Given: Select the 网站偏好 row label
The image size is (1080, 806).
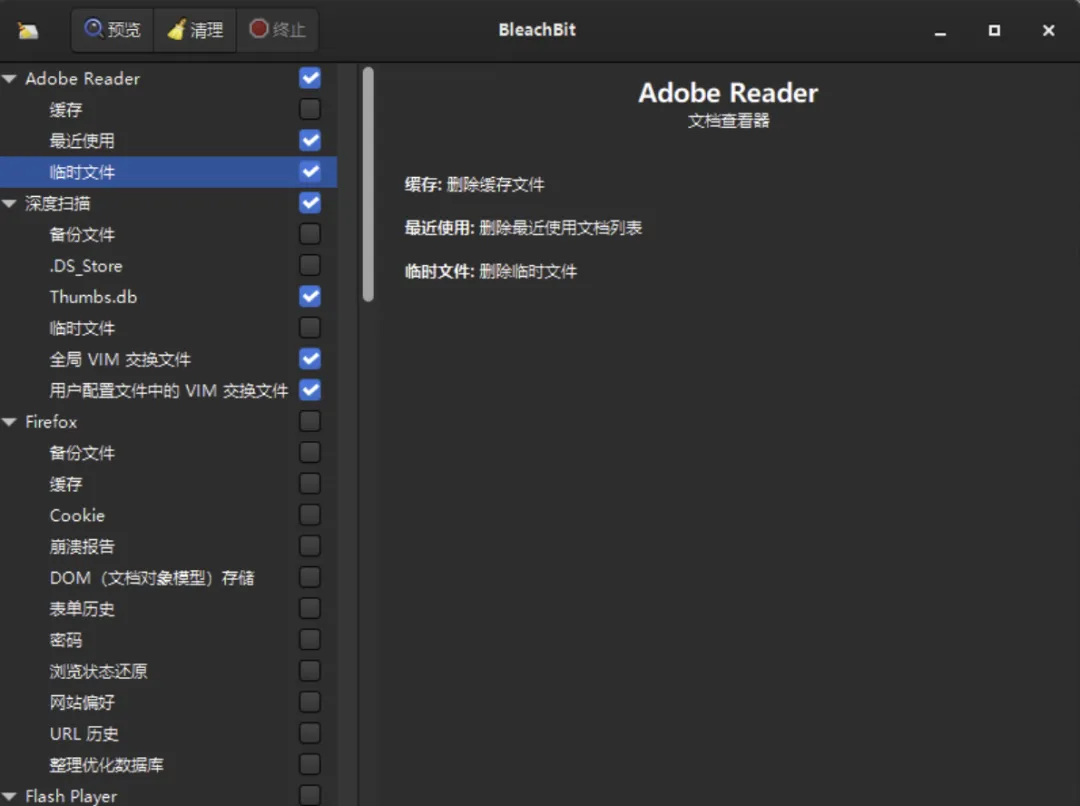Looking at the screenshot, I should click(82, 703).
